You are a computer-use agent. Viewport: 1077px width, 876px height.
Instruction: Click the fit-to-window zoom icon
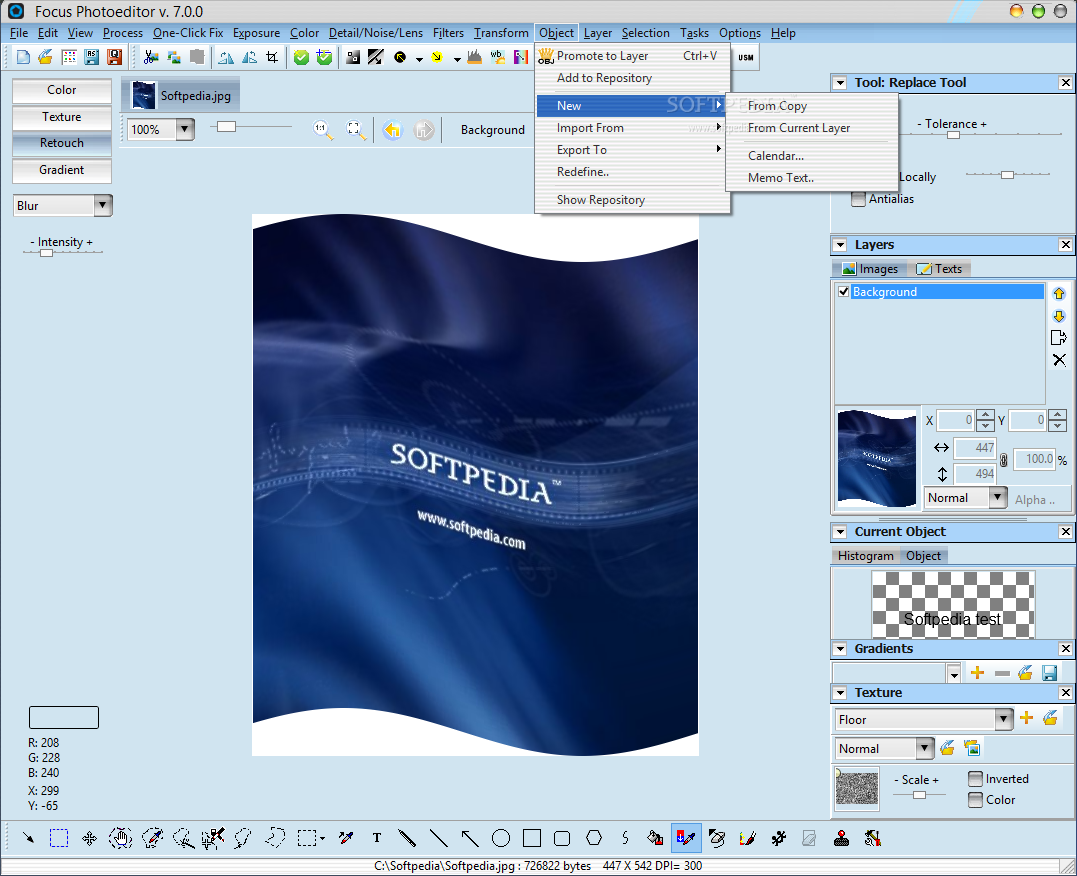(355, 129)
